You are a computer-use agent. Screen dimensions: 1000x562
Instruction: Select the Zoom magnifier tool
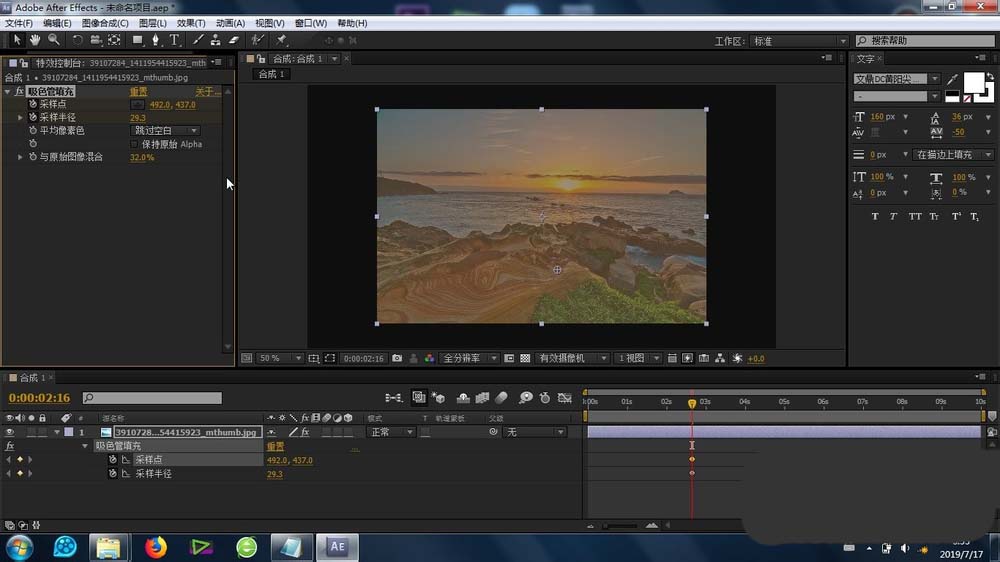[53, 40]
